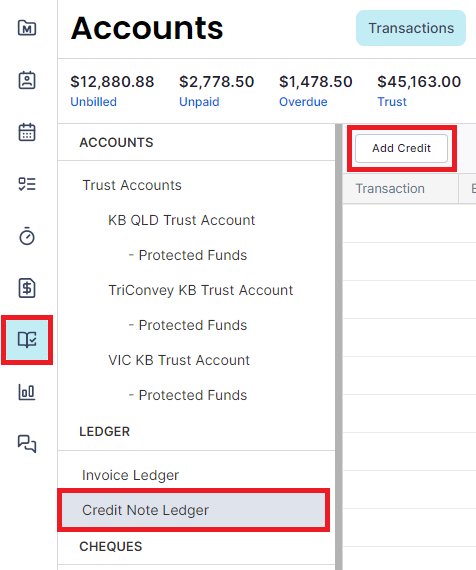The image size is (476, 570).
Task: Click the Add Credit button
Action: point(401,148)
